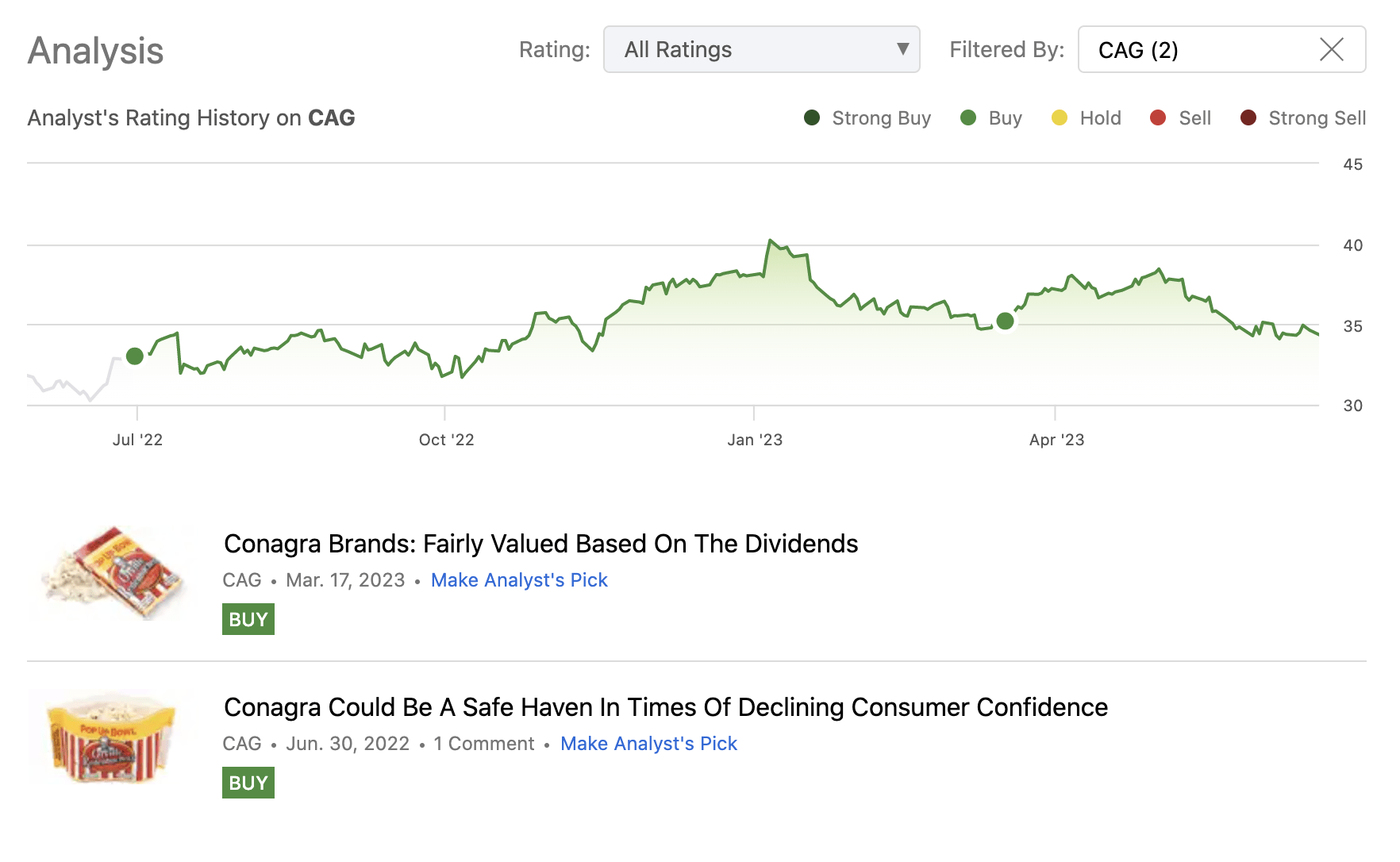This screenshot has height=862, width=1400.
Task: Open the popcorn bag thumbnail of Fairly Valued article
Action: coord(113,573)
